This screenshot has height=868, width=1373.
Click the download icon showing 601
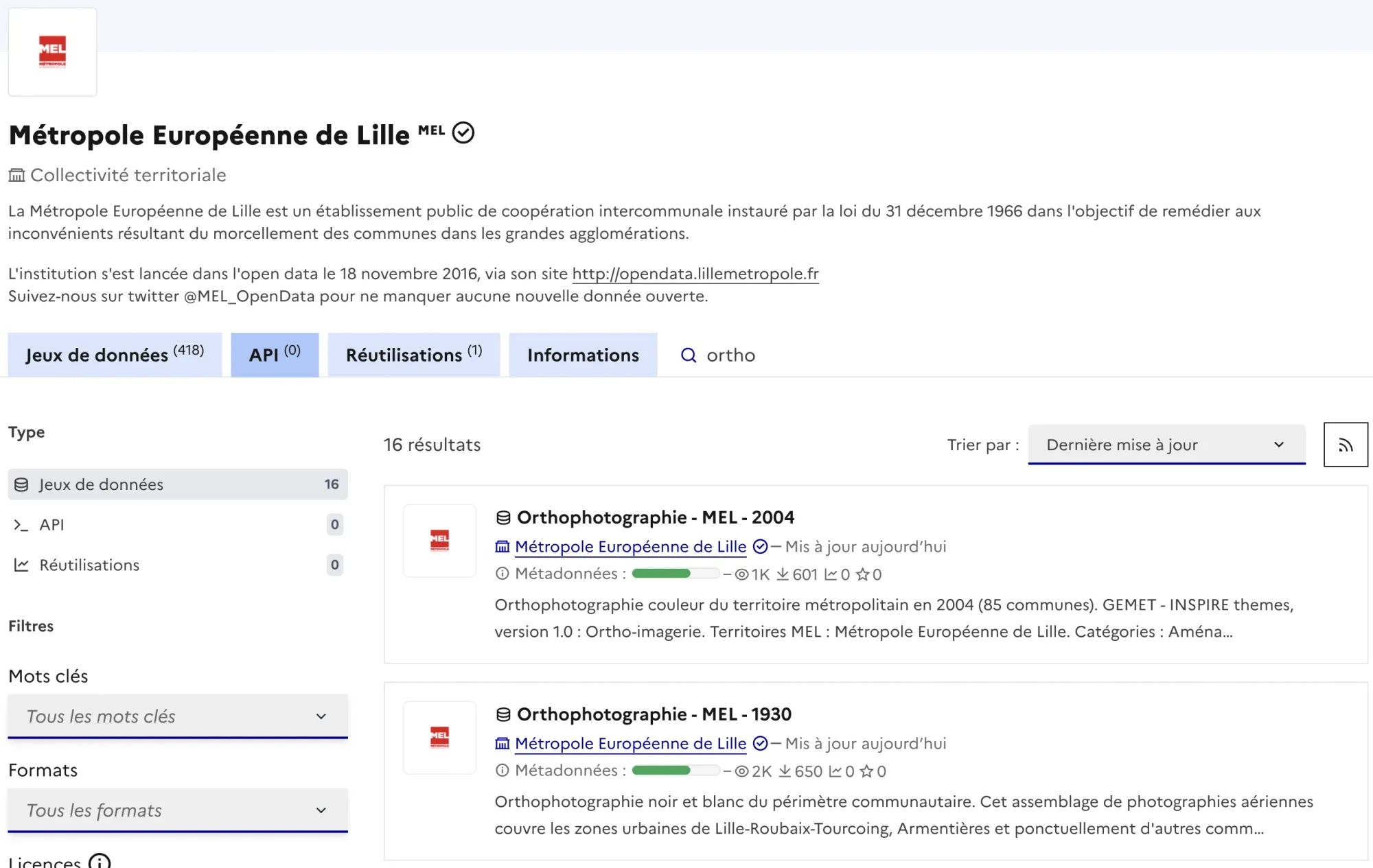(783, 574)
